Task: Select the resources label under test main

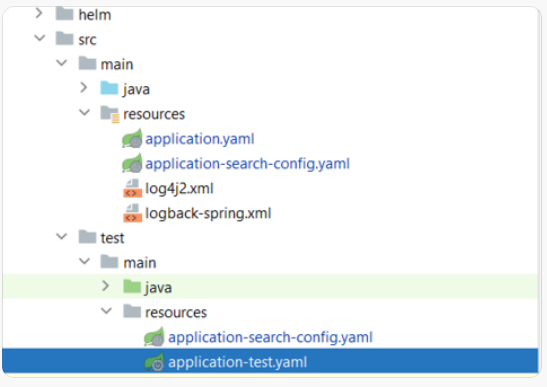Action: pos(176,313)
